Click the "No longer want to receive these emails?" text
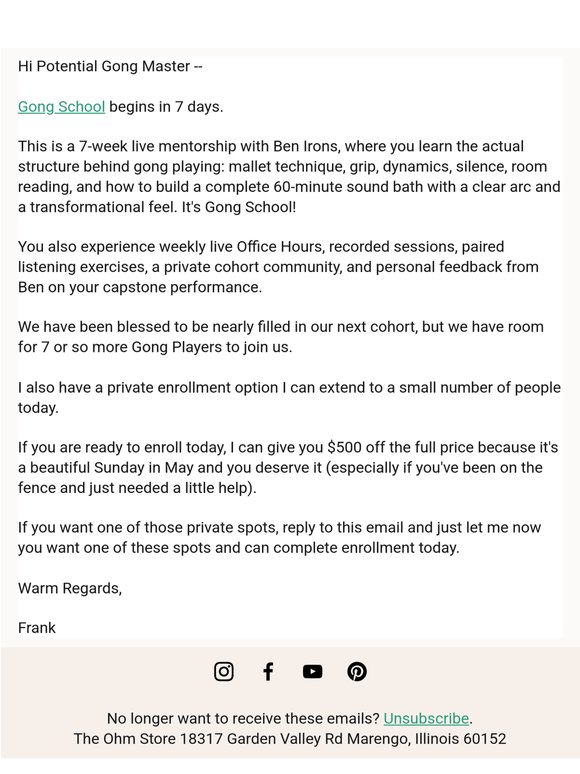The height and width of the screenshot is (774, 580). 243,718
